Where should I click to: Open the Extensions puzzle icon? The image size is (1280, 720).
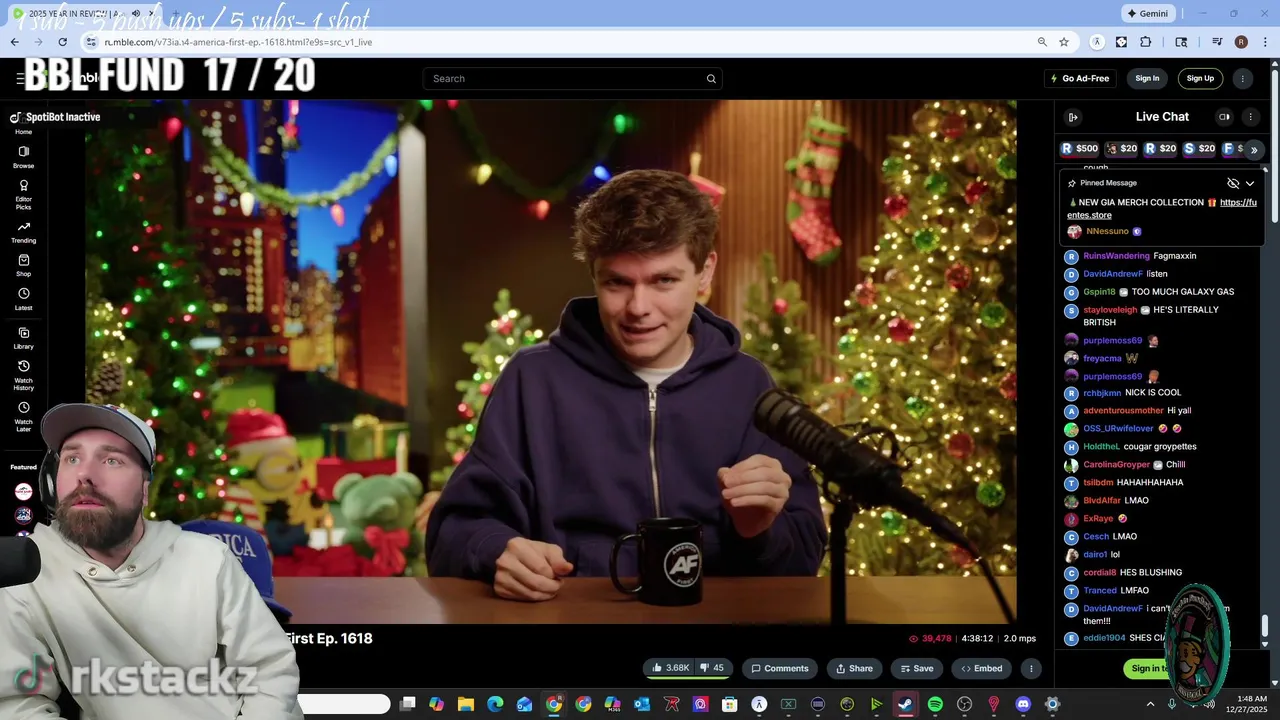1146,42
